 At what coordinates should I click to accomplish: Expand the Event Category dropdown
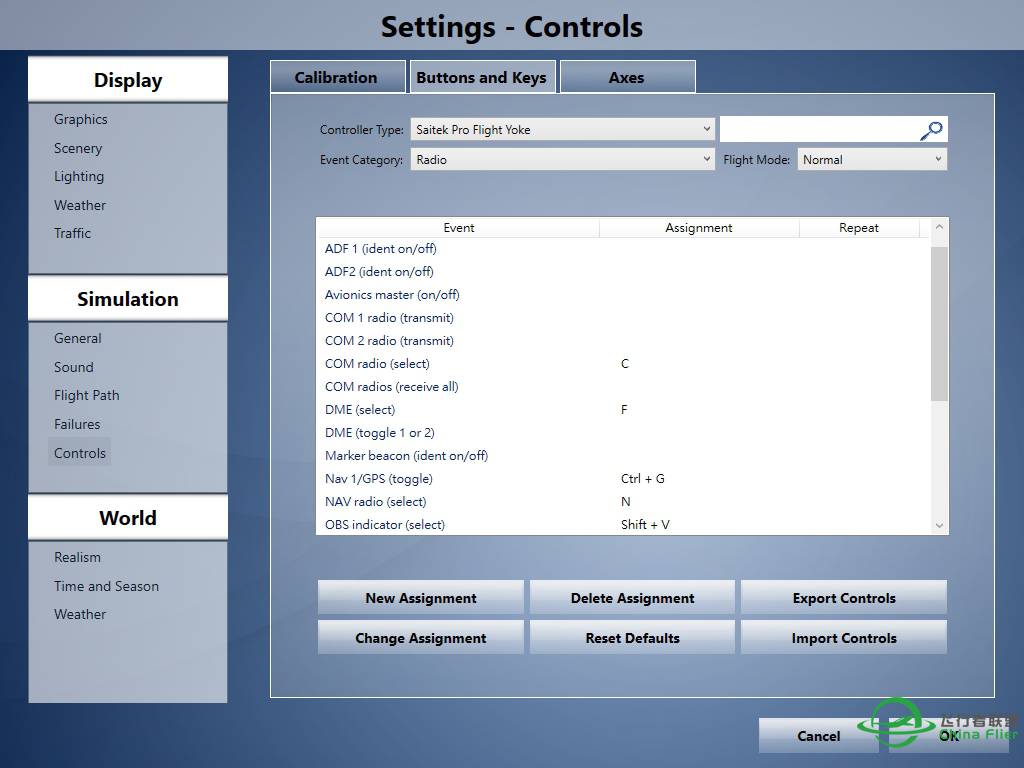pos(562,160)
